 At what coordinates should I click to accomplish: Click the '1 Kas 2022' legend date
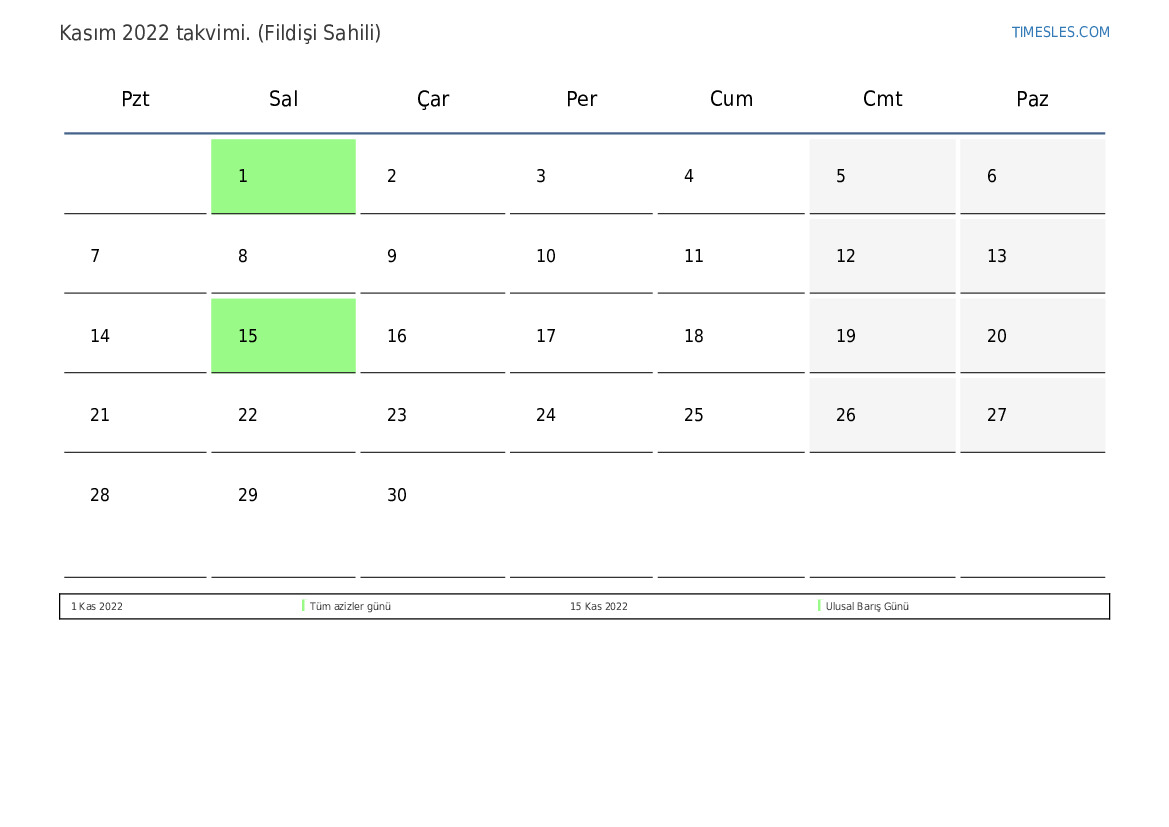point(97,606)
